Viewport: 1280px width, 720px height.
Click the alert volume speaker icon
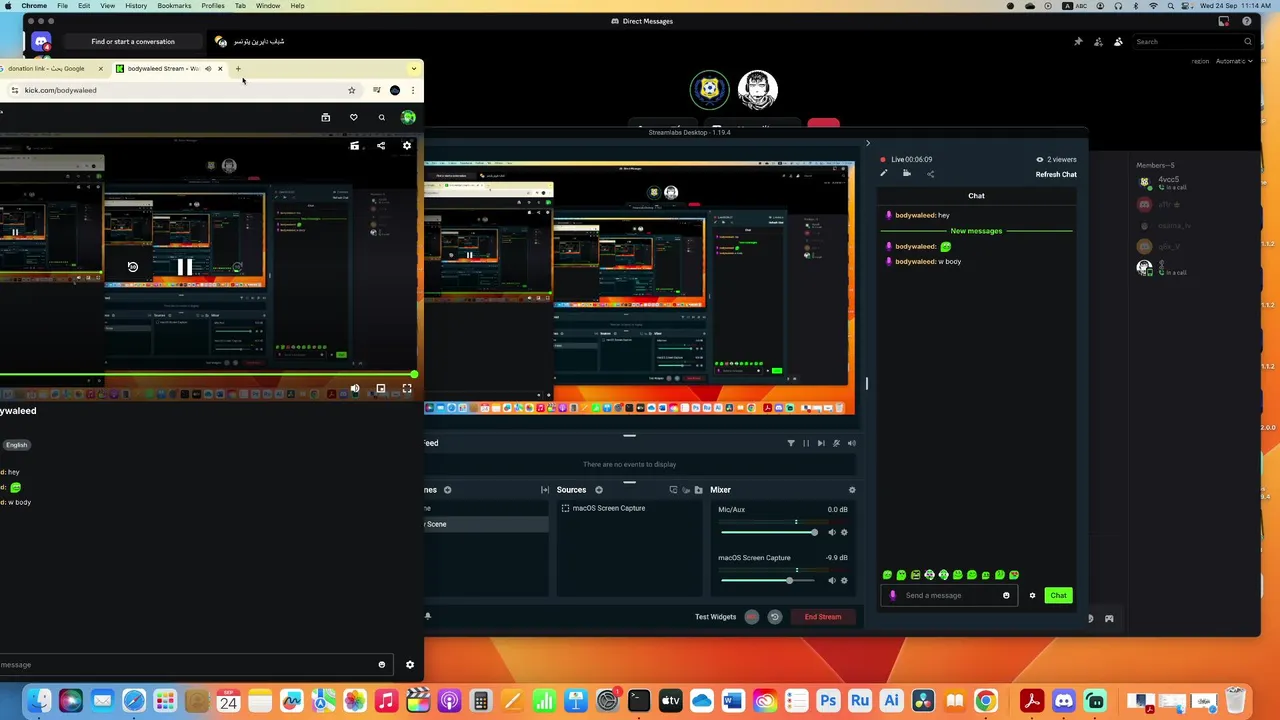[x=852, y=443]
